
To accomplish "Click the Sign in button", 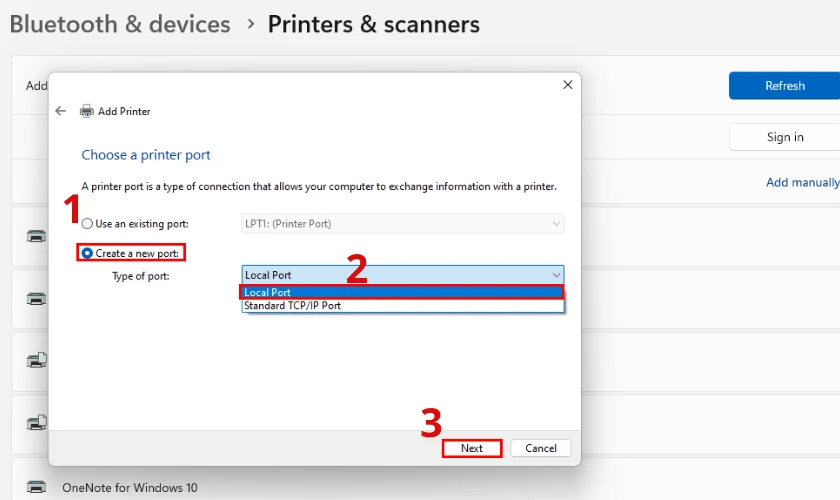I will [x=784, y=137].
